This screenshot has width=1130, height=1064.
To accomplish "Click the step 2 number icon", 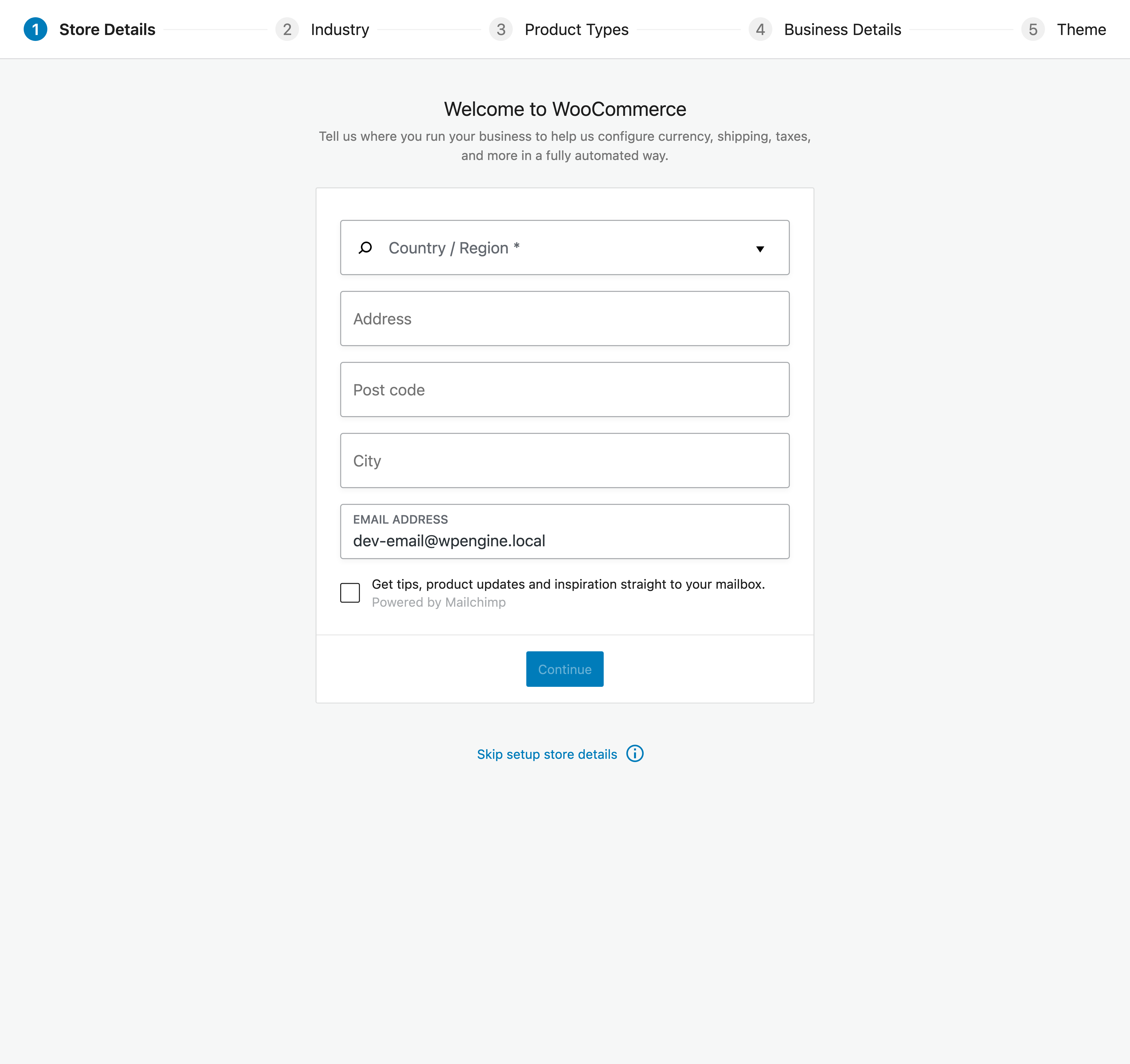I will 287,30.
